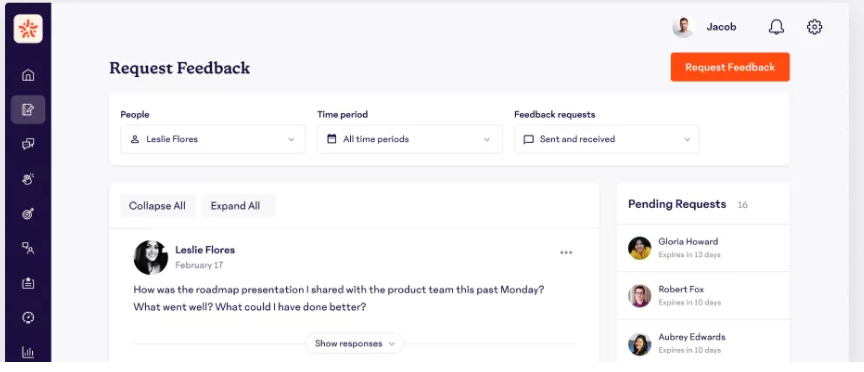Click the Expand All button
The height and width of the screenshot is (372, 864).
pyautogui.click(x=239, y=206)
